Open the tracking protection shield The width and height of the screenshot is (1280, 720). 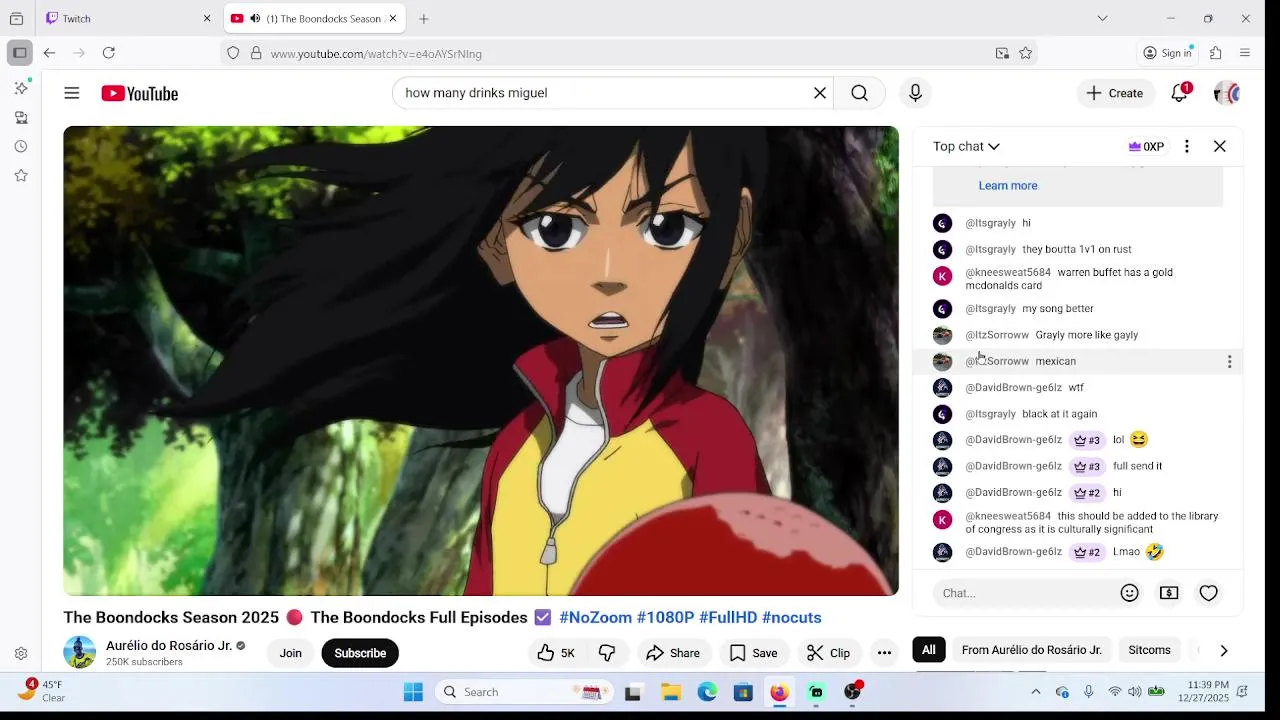[233, 53]
